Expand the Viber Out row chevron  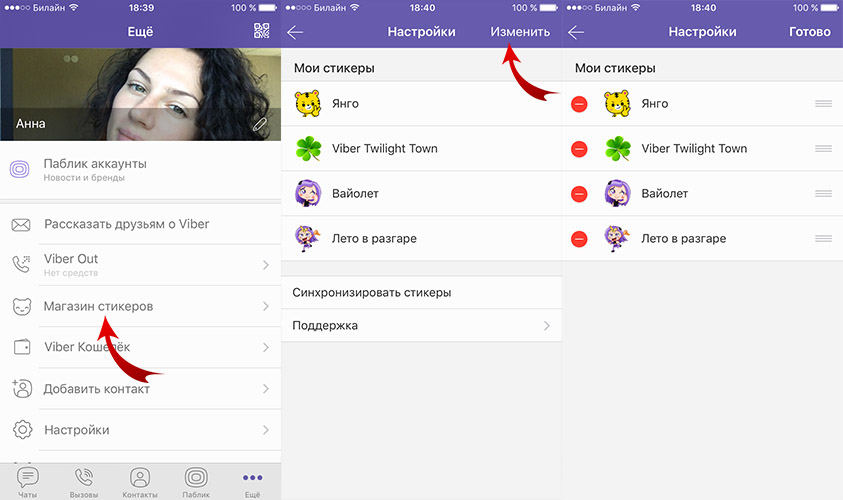(266, 265)
